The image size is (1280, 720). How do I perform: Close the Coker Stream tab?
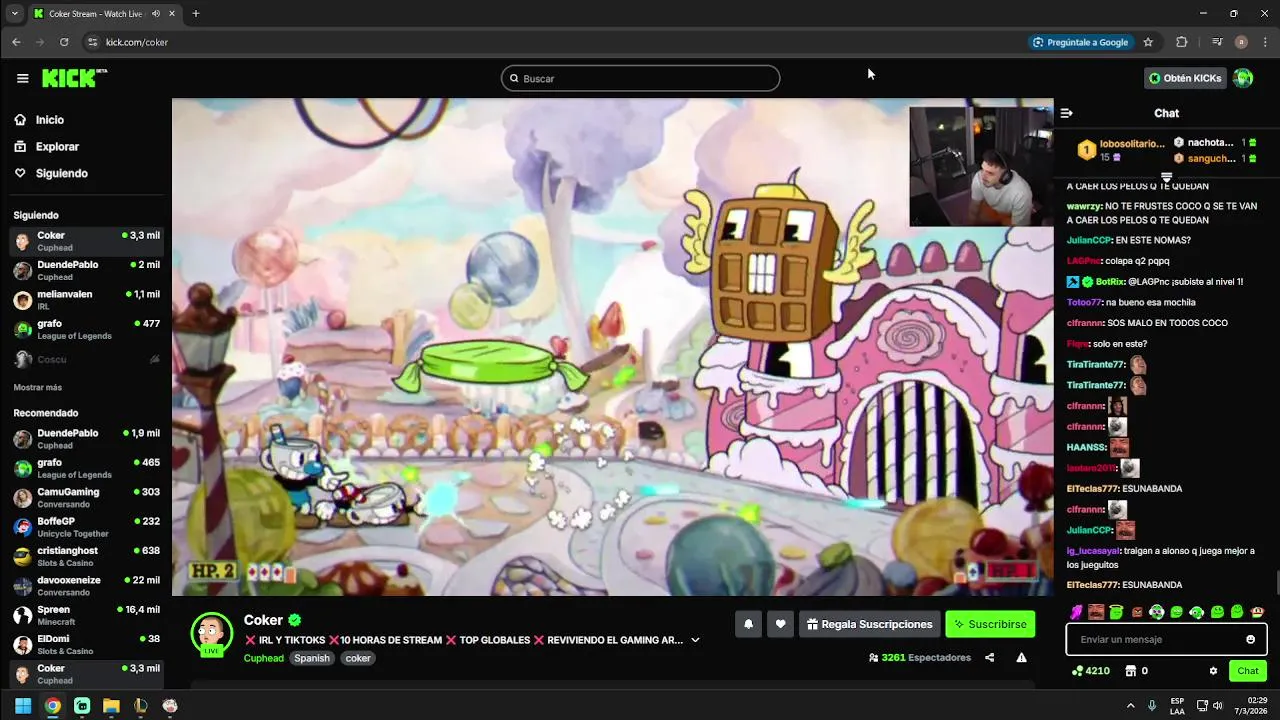pyautogui.click(x=171, y=14)
